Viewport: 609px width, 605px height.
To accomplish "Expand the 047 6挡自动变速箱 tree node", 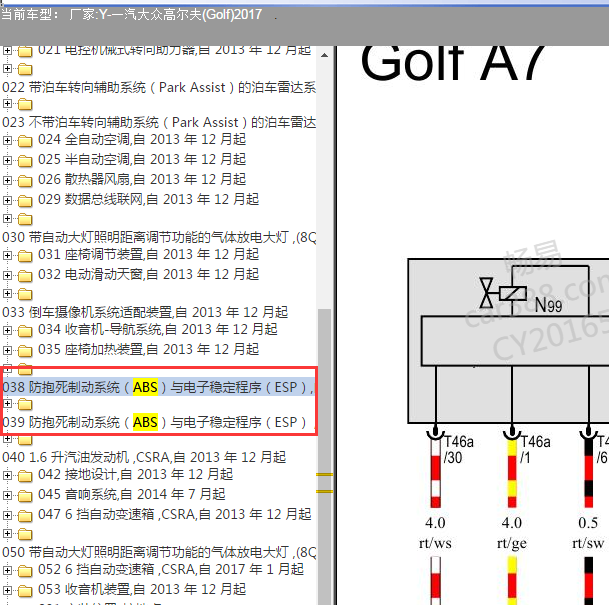I will tap(7, 515).
